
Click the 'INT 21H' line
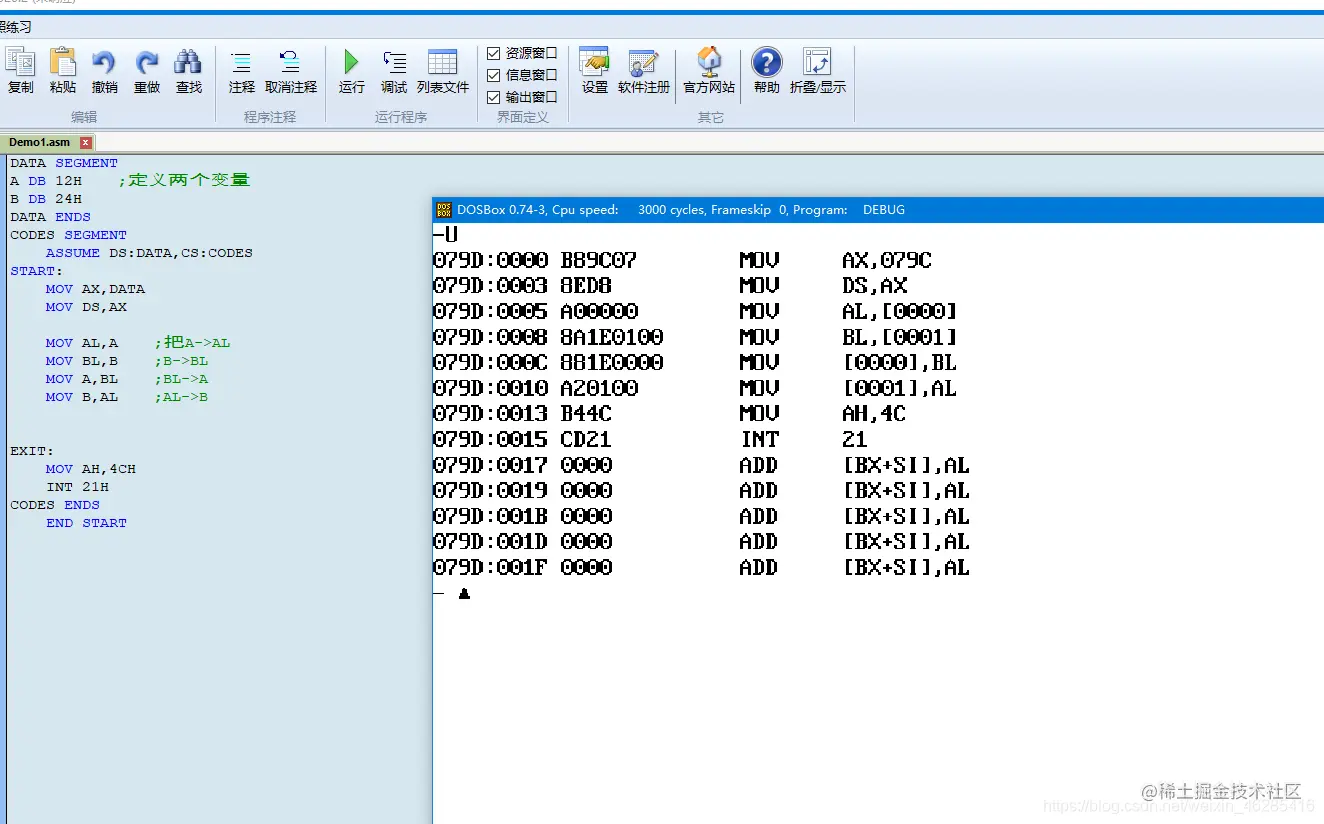click(x=77, y=487)
